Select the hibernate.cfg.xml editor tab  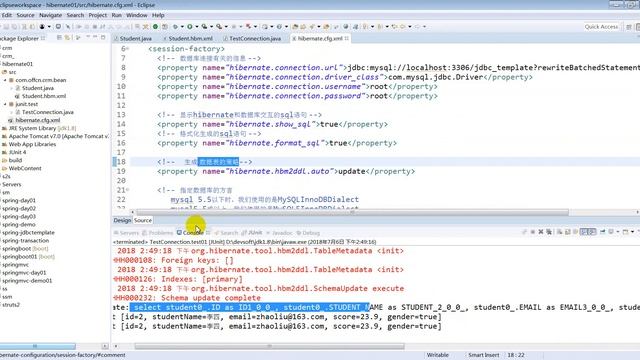(320, 38)
